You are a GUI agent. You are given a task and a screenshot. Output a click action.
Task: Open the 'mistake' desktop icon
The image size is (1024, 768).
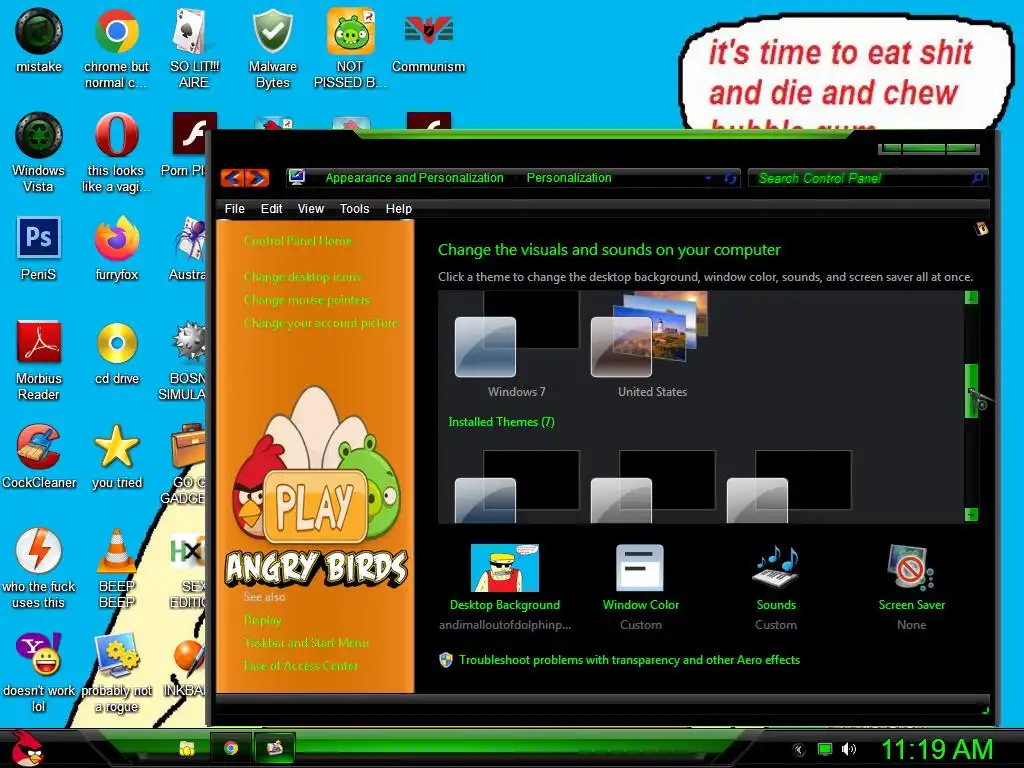(x=39, y=40)
